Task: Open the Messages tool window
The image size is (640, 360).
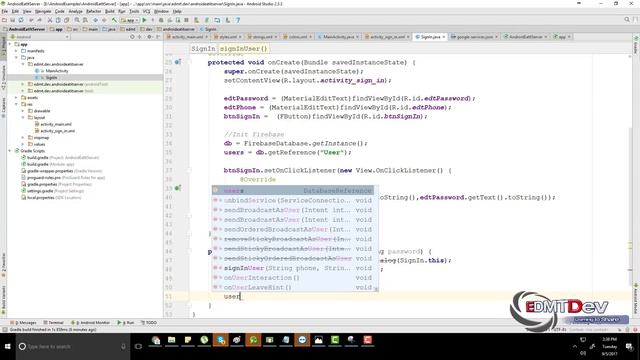Action: point(24,322)
